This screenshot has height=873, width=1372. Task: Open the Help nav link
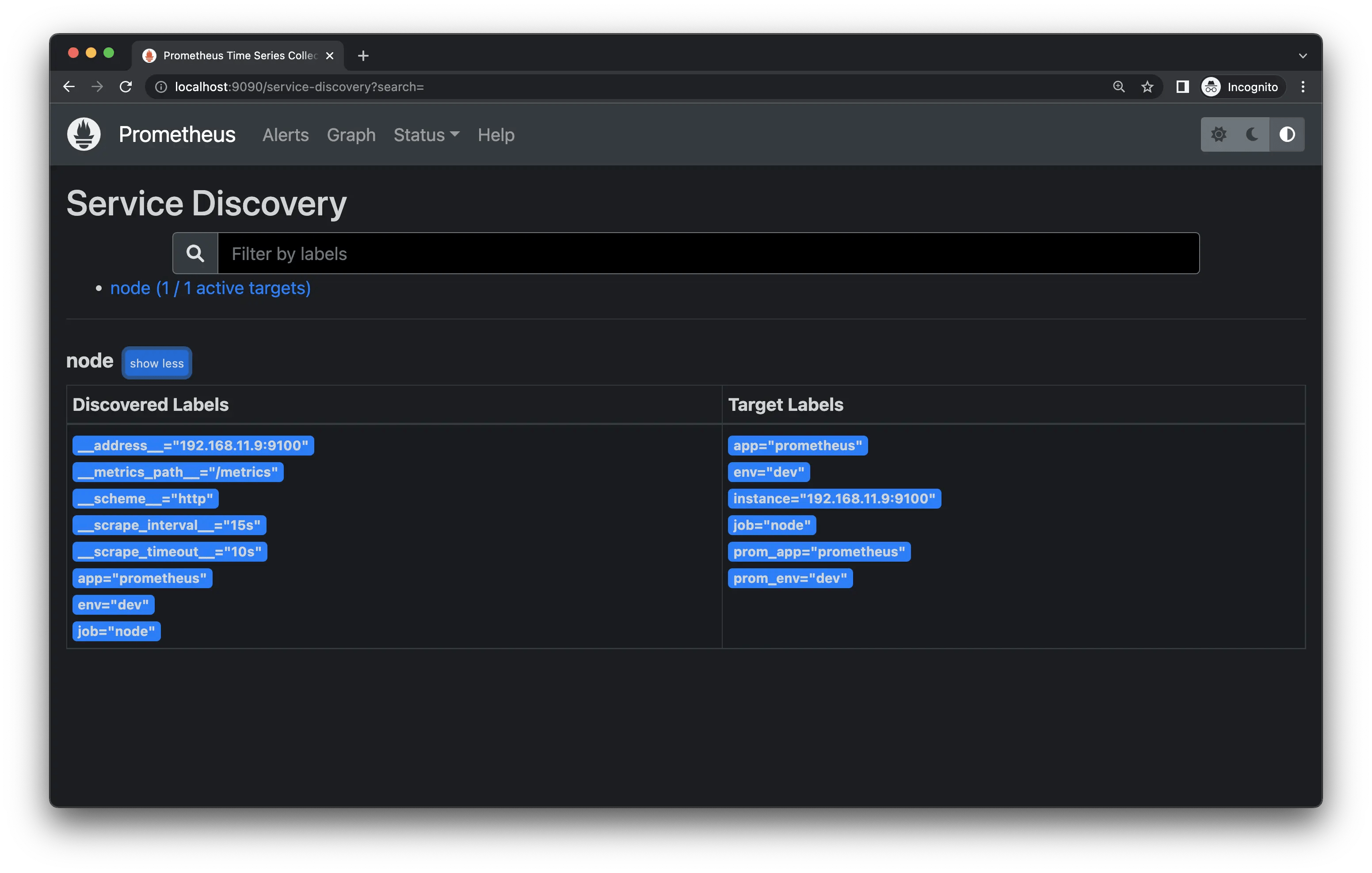[x=495, y=135]
